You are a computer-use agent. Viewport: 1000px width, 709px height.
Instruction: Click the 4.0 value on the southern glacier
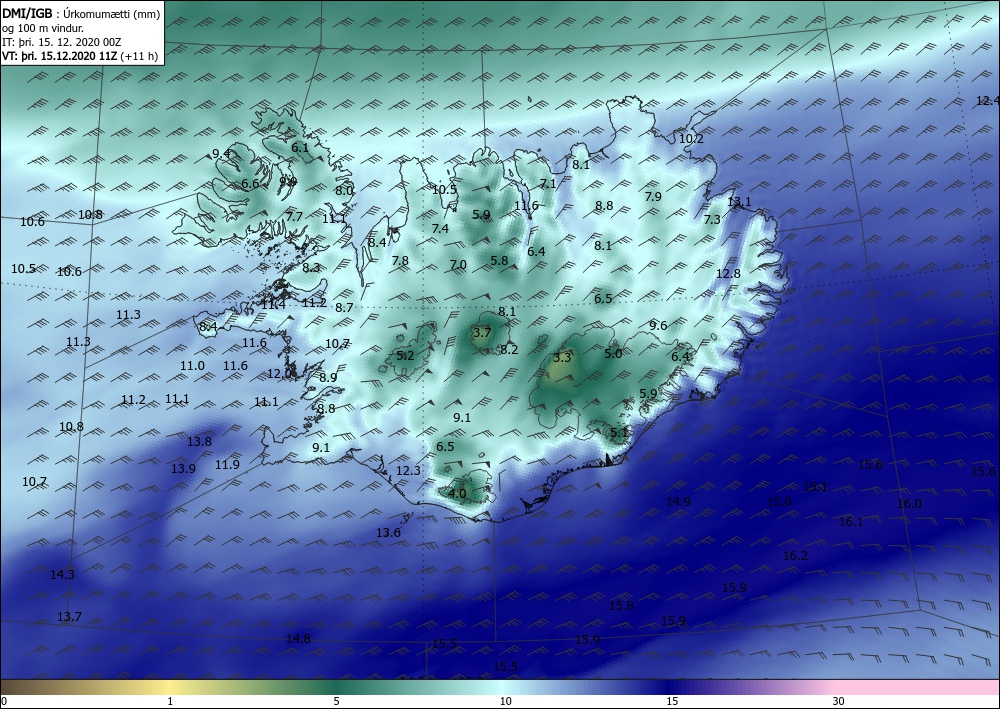[457, 493]
